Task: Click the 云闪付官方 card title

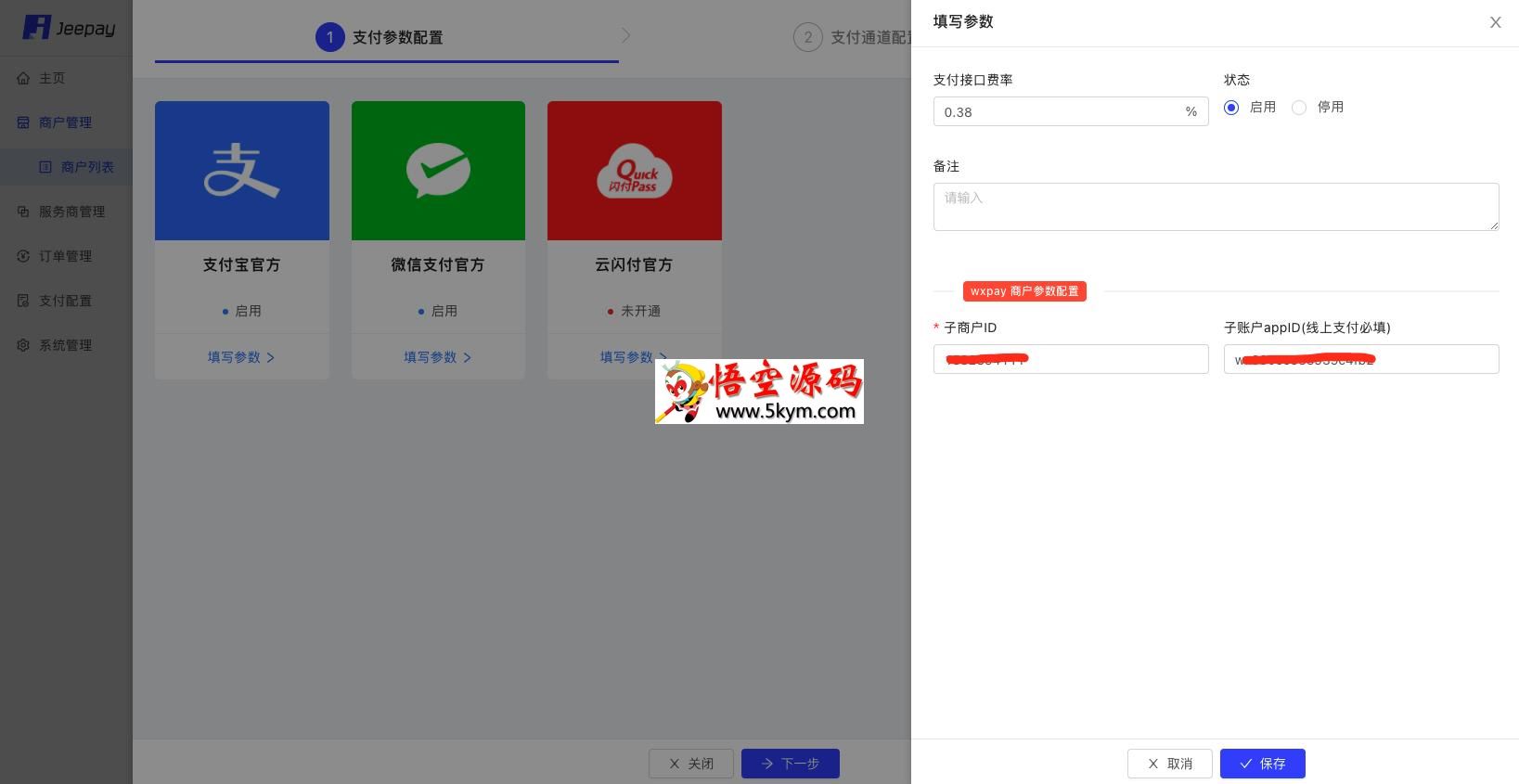Action: coord(634,264)
